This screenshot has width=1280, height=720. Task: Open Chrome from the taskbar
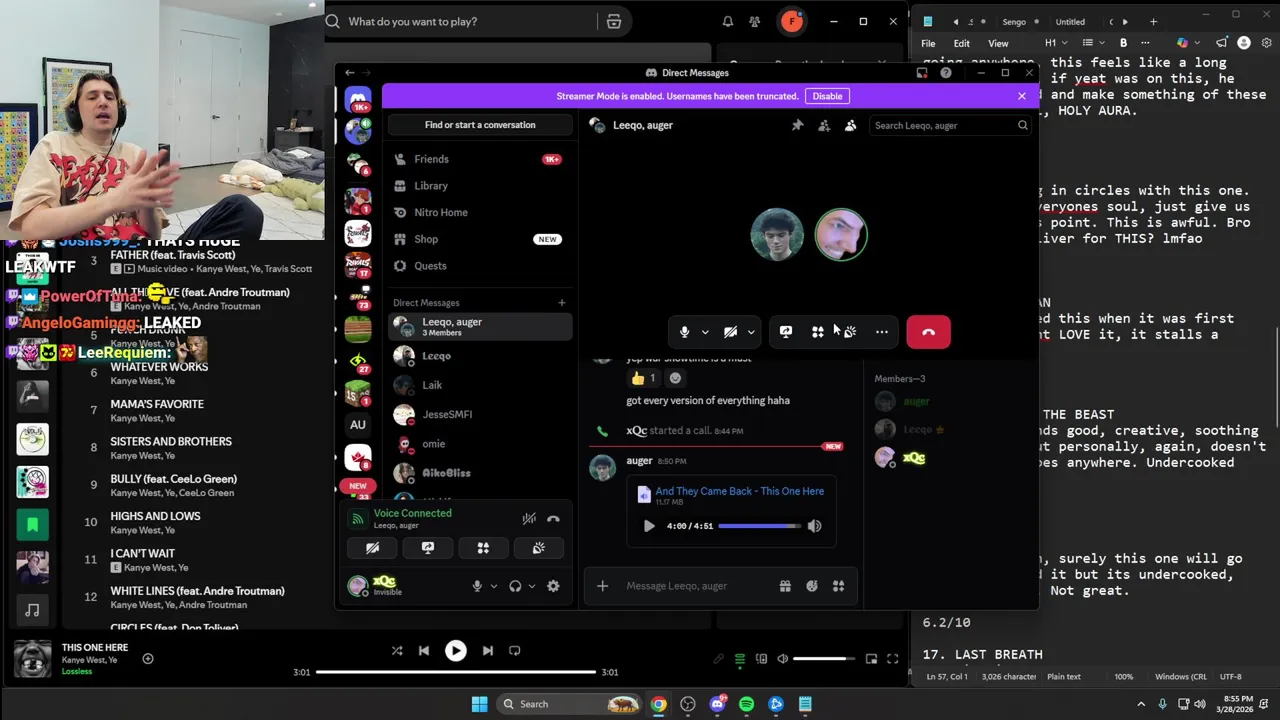coord(658,704)
